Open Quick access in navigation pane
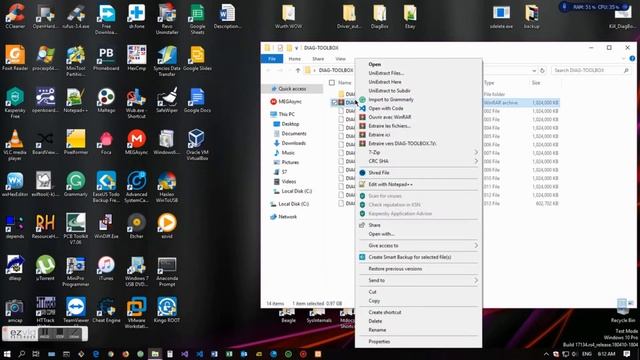Screen dimensions: 640x360 (292, 89)
